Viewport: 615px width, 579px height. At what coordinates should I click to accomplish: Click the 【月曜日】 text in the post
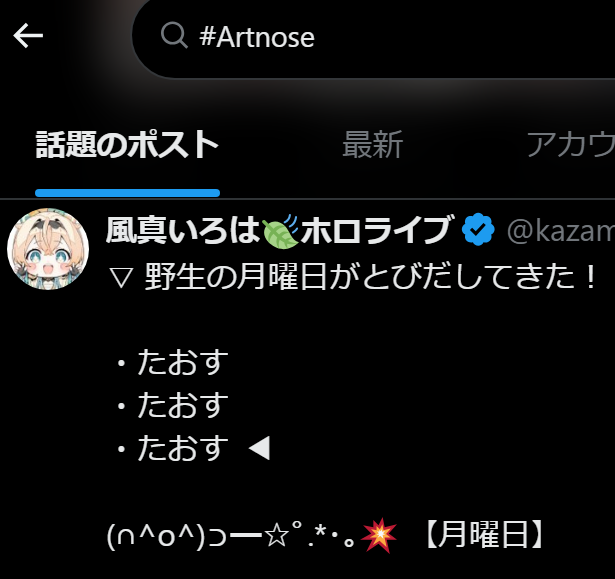tap(484, 535)
